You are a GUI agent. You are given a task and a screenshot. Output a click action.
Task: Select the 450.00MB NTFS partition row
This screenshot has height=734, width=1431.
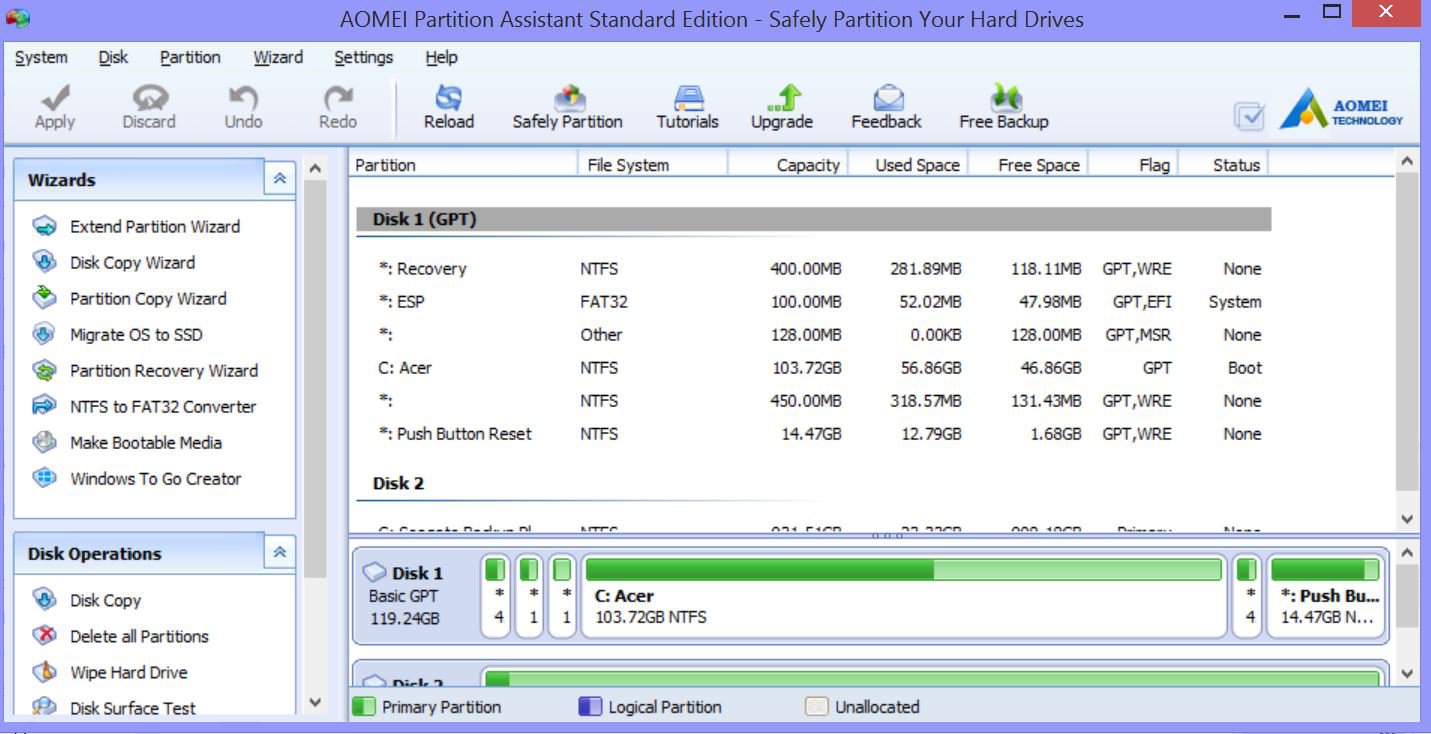click(814, 401)
